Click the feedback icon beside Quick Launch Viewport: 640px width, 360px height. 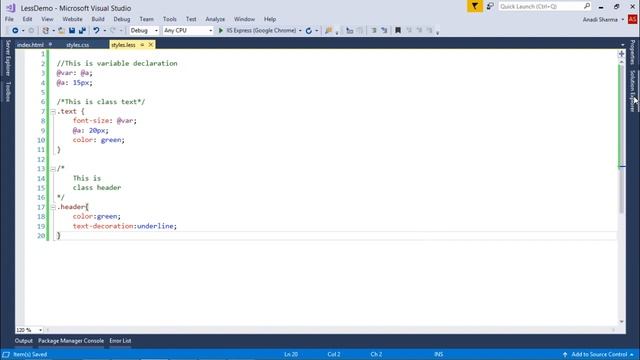(x=490, y=6)
